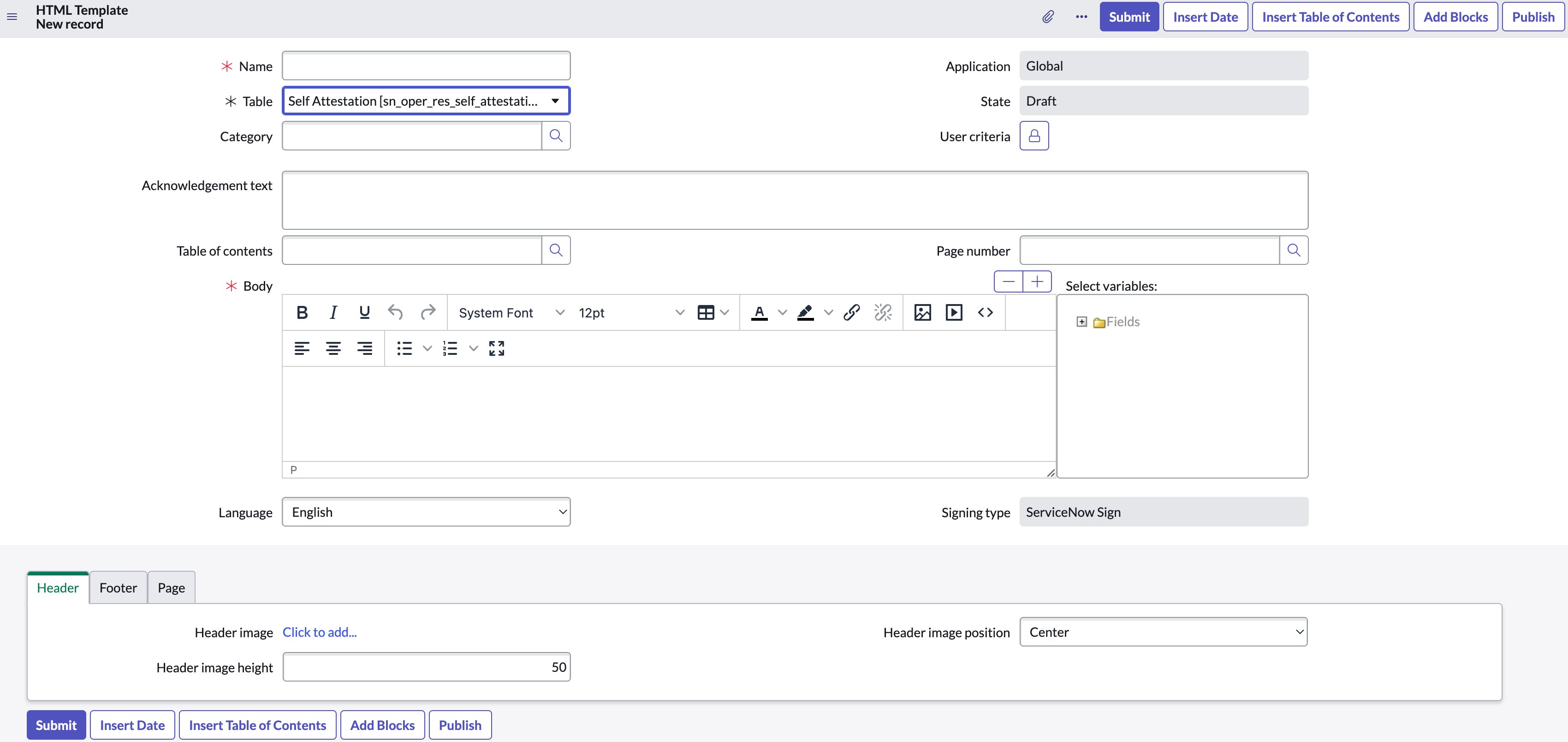Switch to the Page tab
Viewport: 1568px width, 742px height.
(x=171, y=588)
